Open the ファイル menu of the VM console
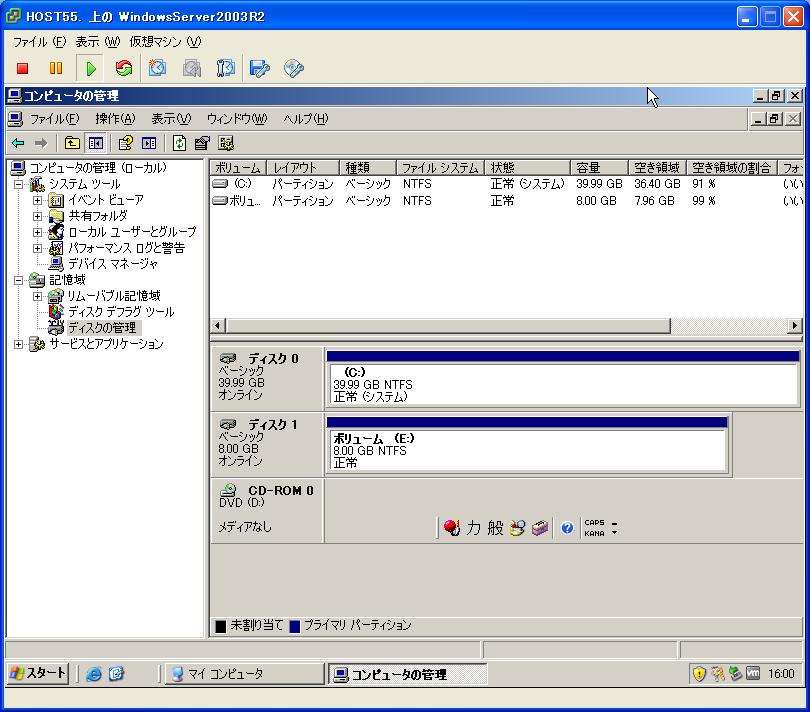This screenshot has width=810, height=712. [x=39, y=42]
